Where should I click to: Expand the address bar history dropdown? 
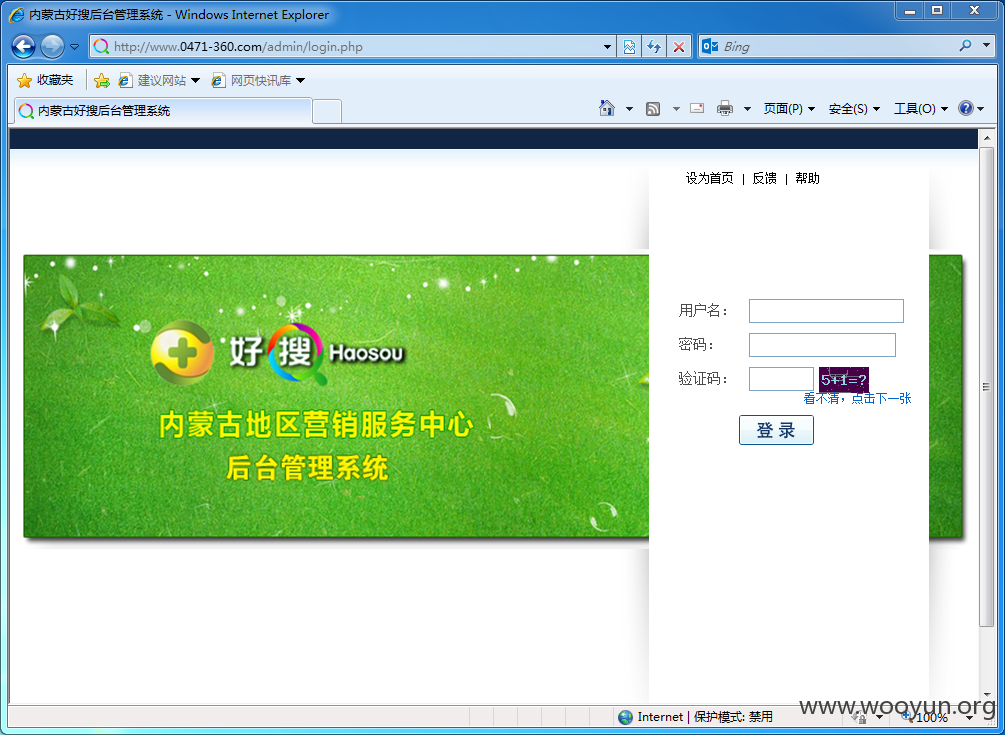(x=607, y=47)
